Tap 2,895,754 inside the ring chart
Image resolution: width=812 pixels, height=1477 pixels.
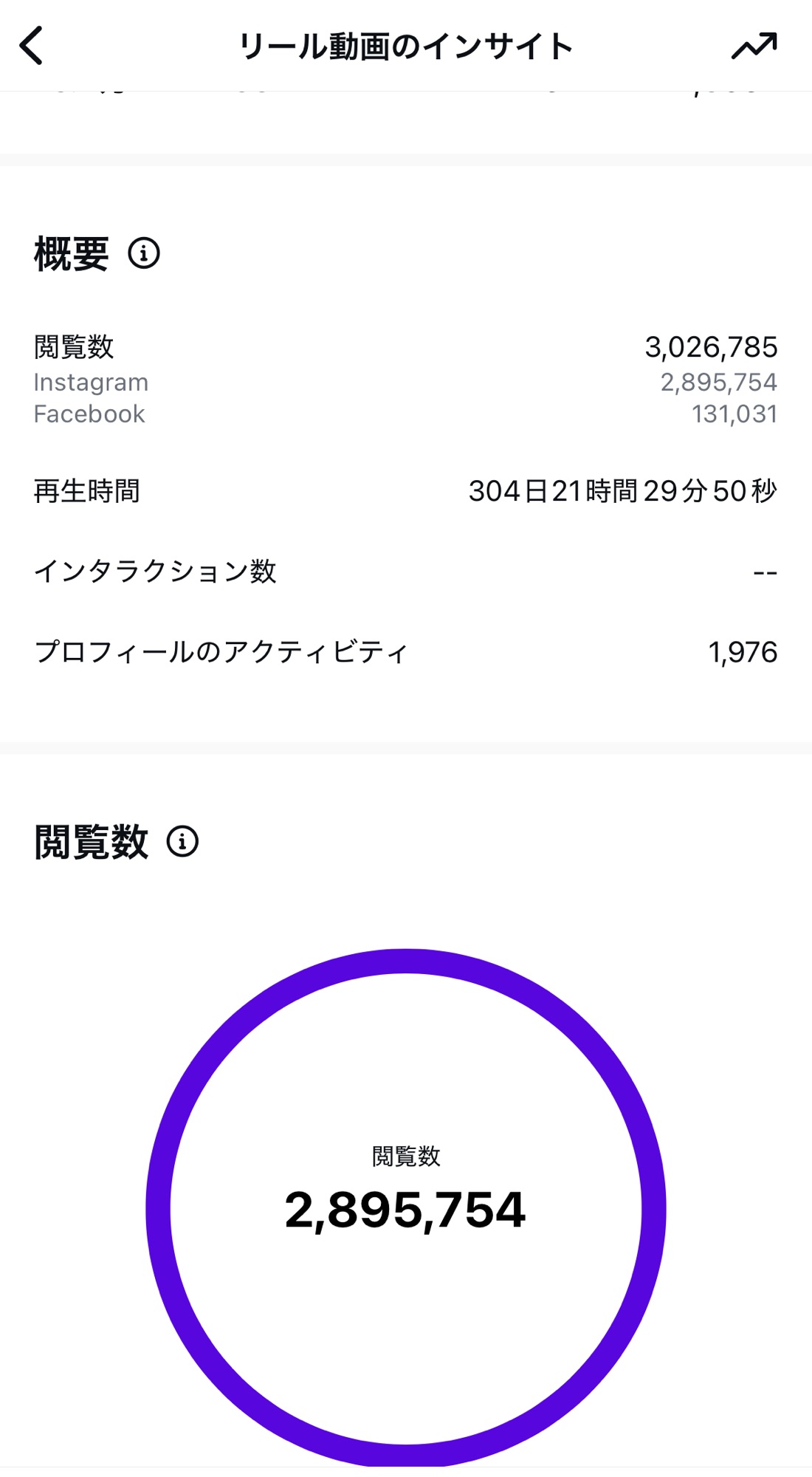click(405, 1210)
